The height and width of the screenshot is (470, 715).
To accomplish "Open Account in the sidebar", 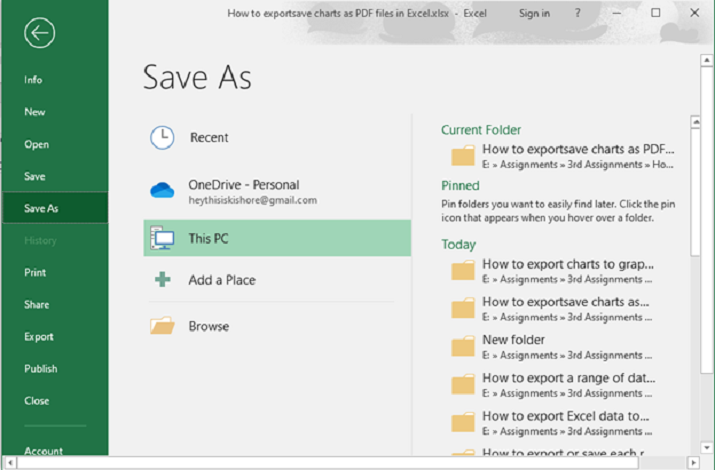I will click(x=43, y=451).
